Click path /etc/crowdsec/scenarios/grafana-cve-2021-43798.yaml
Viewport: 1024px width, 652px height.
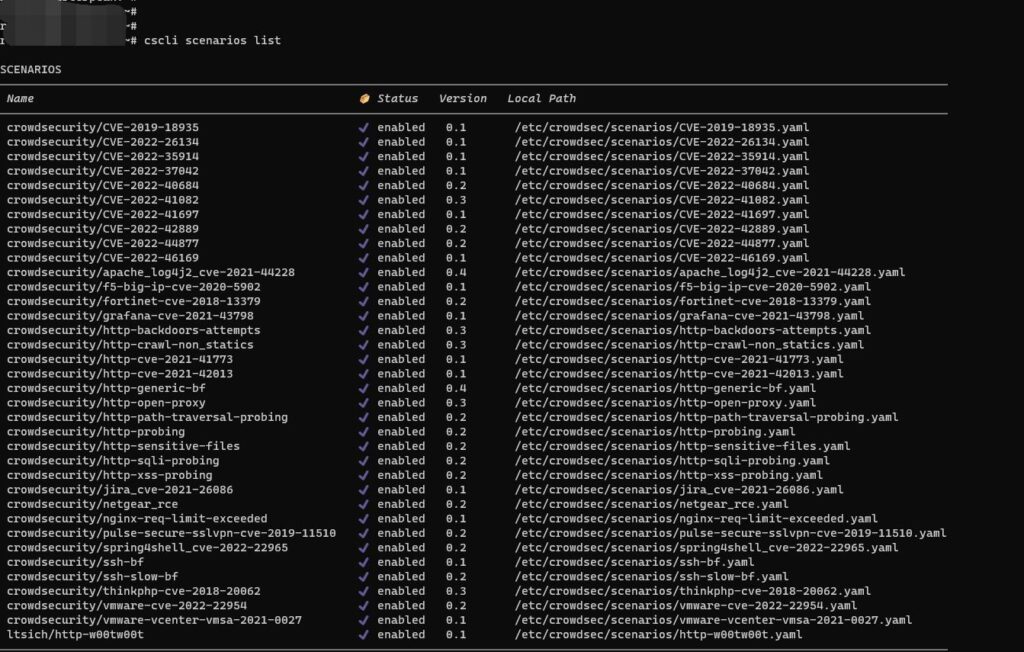point(689,316)
